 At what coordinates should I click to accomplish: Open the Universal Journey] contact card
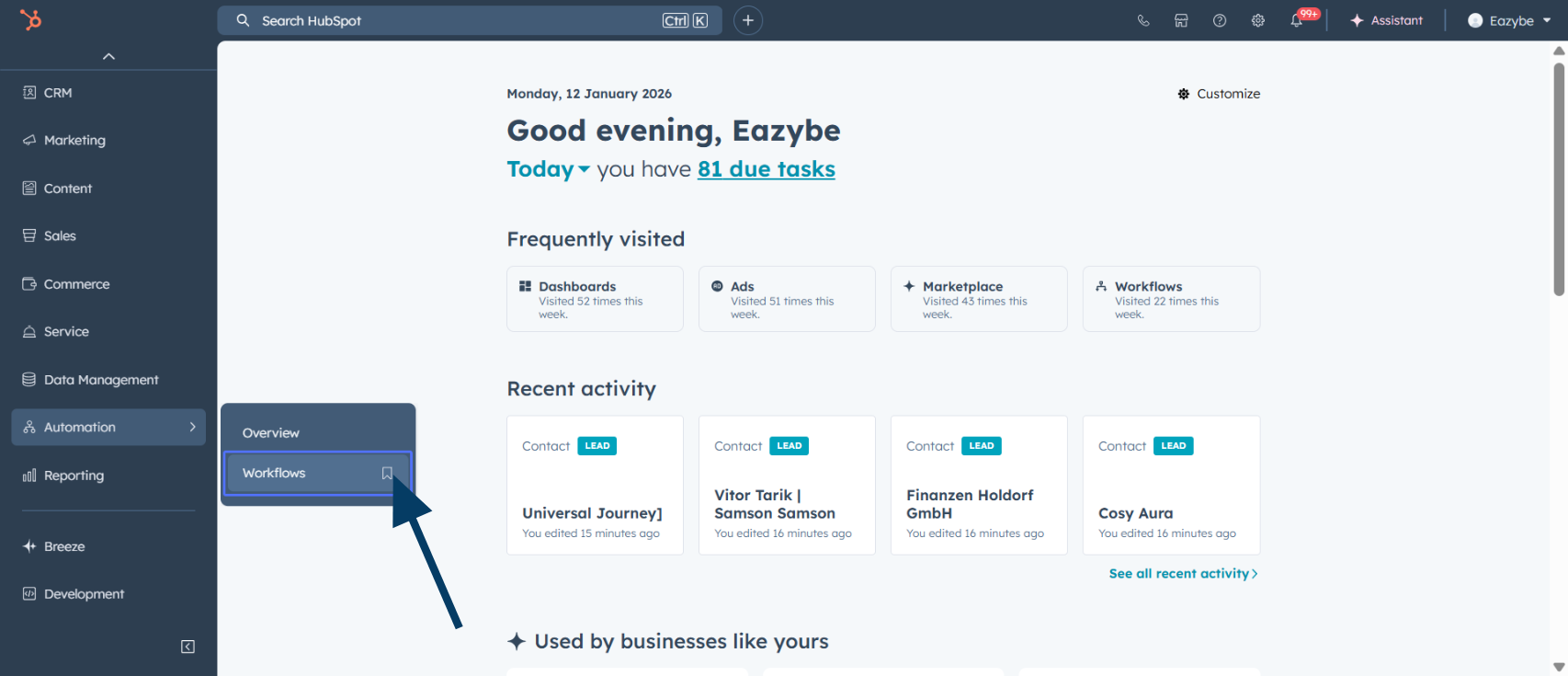[595, 486]
